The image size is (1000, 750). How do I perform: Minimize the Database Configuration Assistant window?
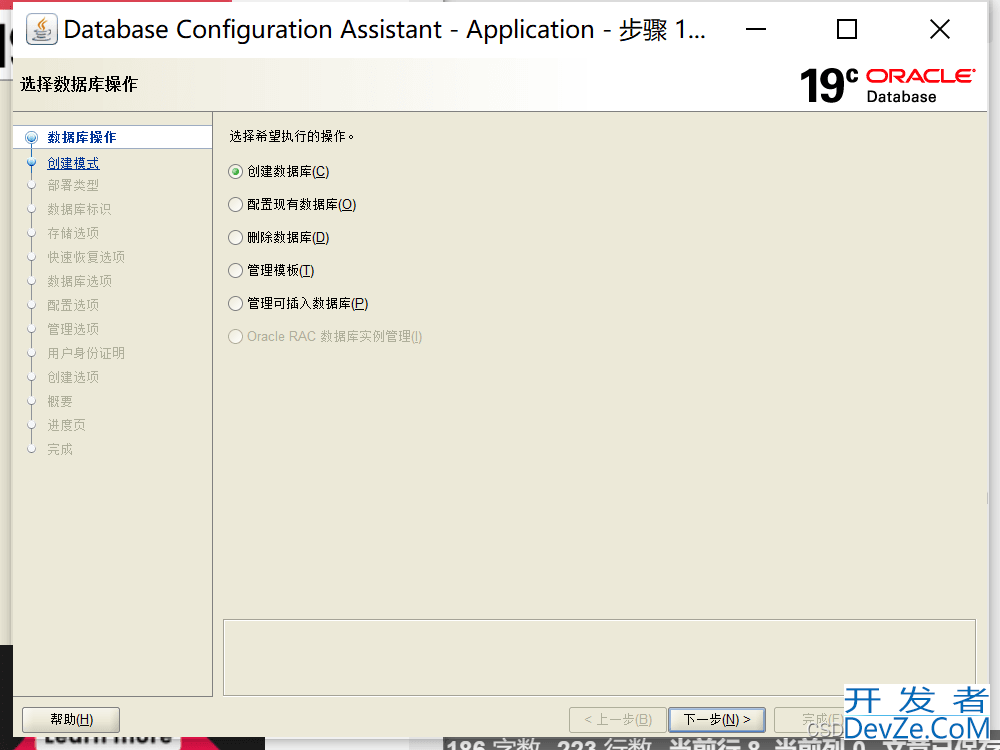coord(756,29)
